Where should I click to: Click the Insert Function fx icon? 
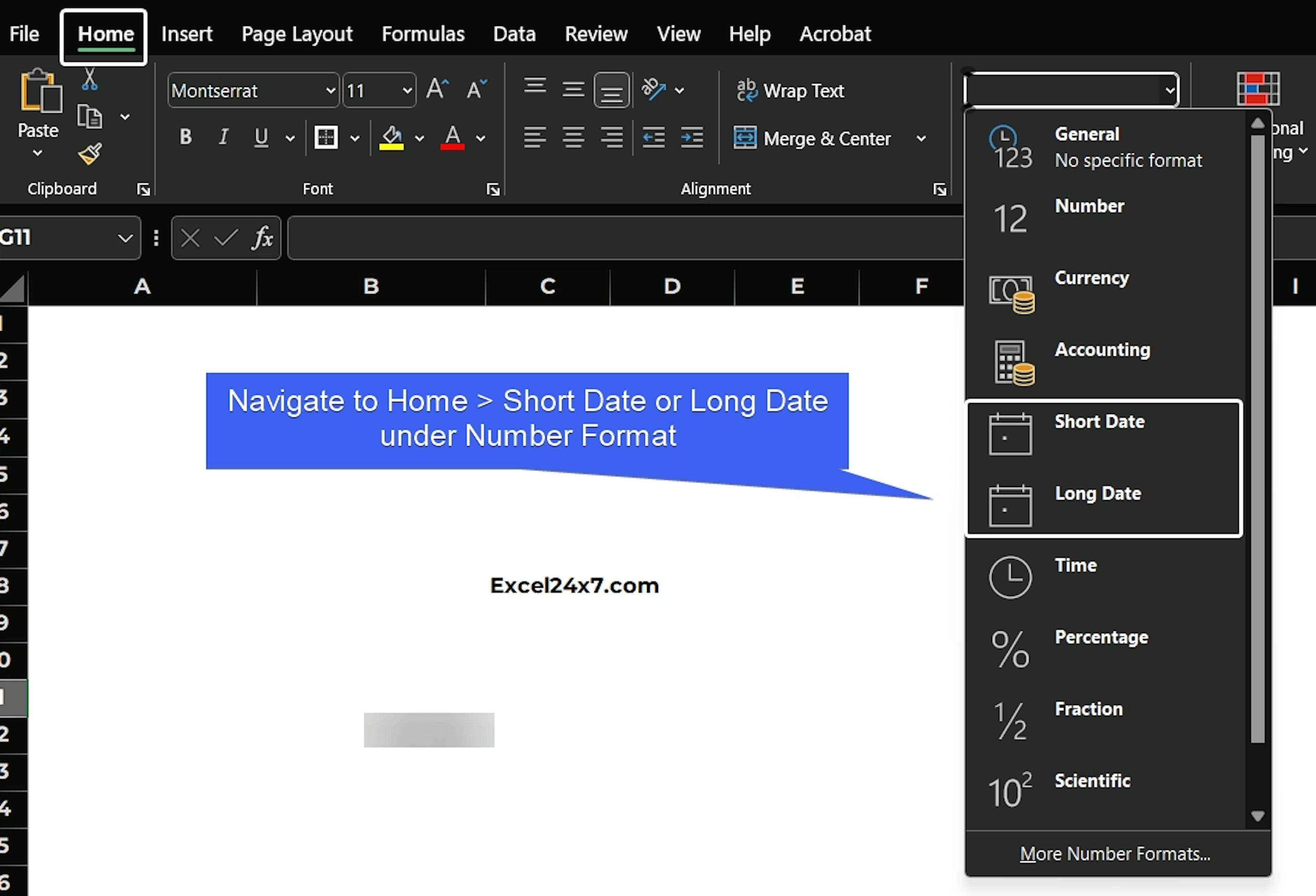point(262,238)
